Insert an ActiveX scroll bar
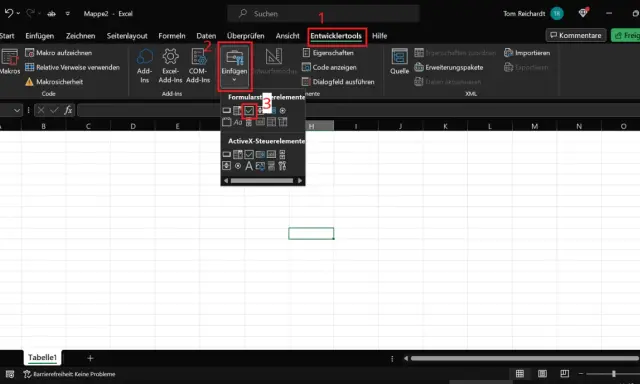640x384 pixels. coord(282,154)
